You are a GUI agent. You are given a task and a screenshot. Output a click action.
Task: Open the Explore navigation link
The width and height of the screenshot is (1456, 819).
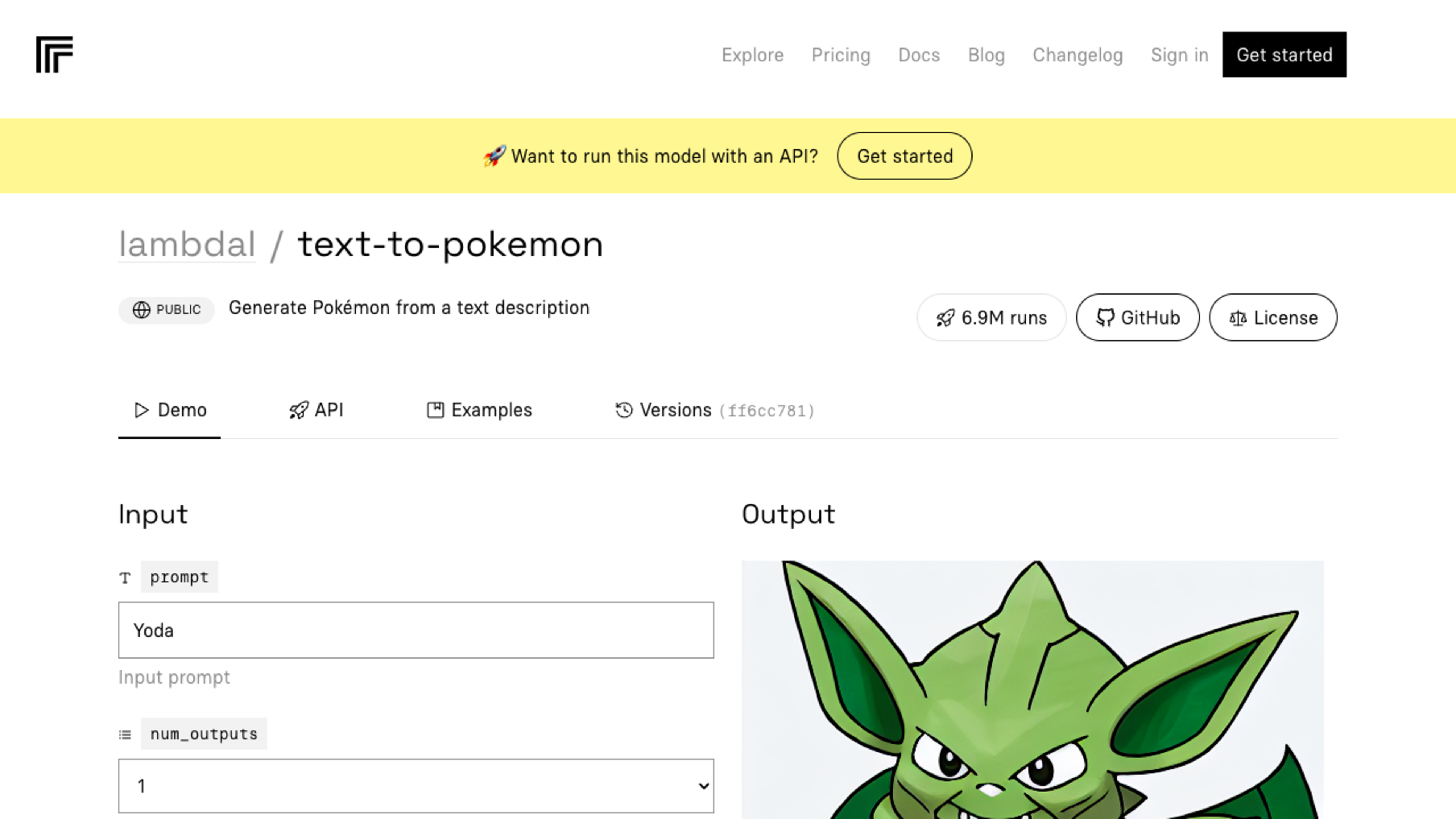(752, 55)
